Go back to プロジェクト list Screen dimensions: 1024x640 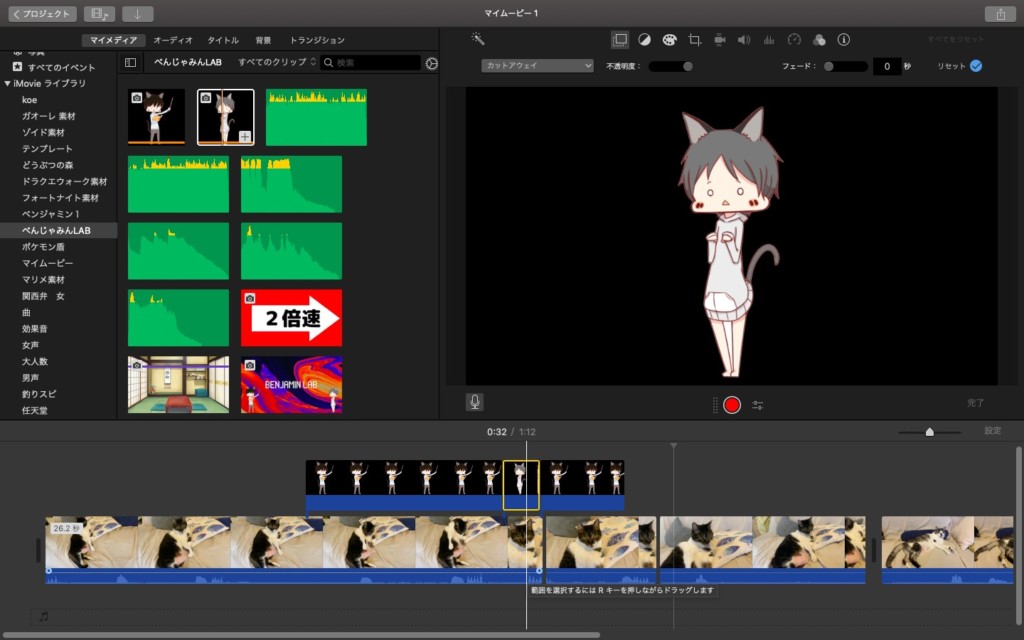tap(42, 14)
